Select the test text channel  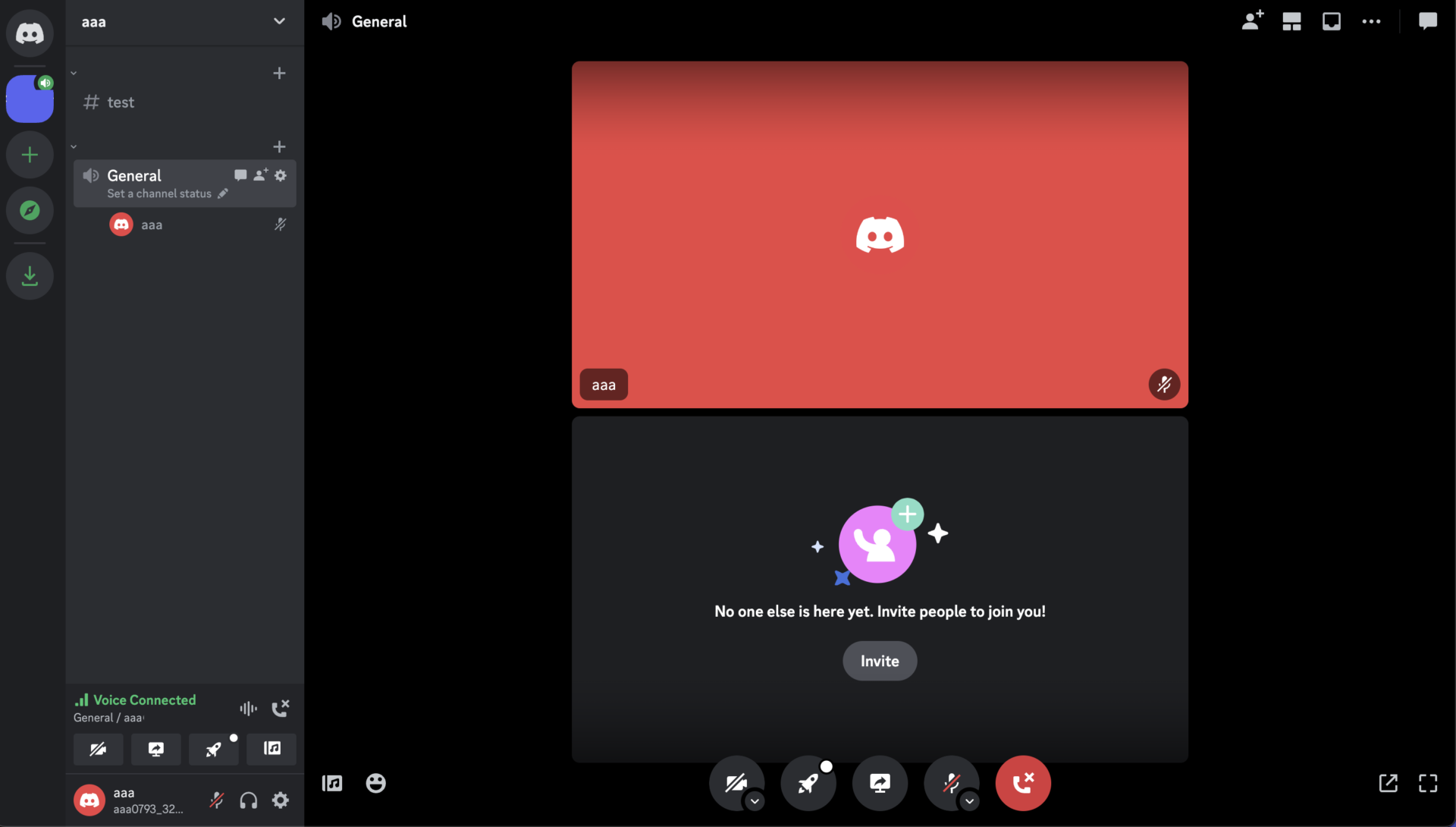pos(120,102)
